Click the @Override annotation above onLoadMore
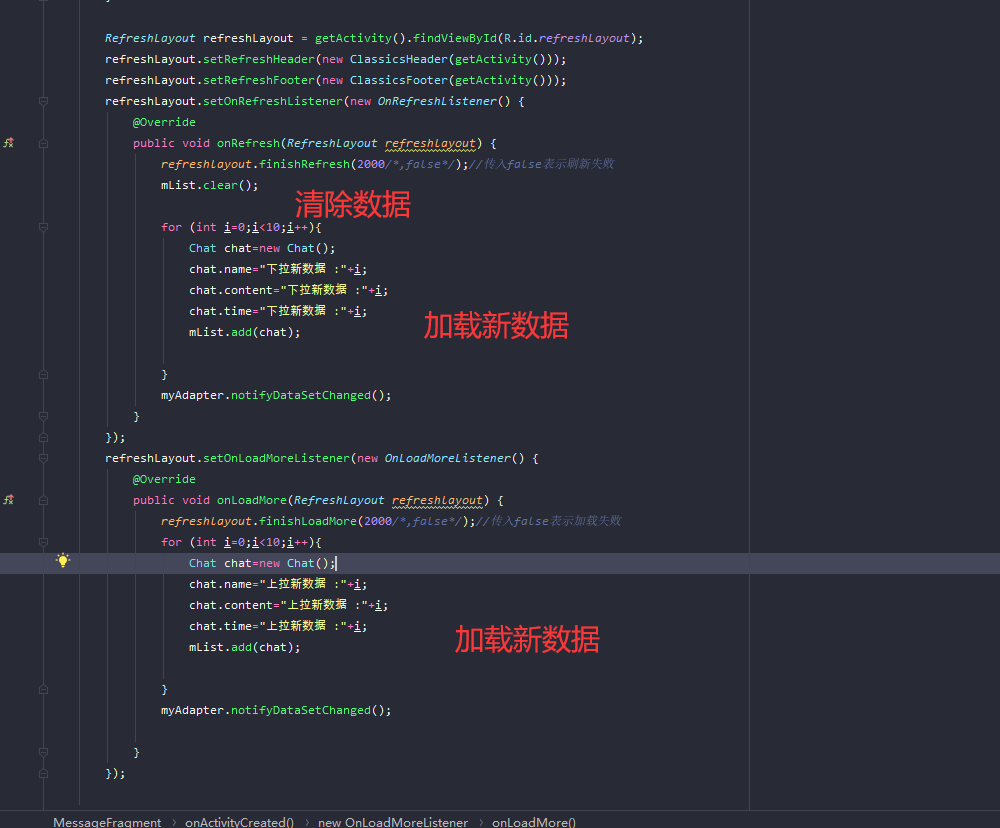The image size is (1000, 828). (x=164, y=479)
